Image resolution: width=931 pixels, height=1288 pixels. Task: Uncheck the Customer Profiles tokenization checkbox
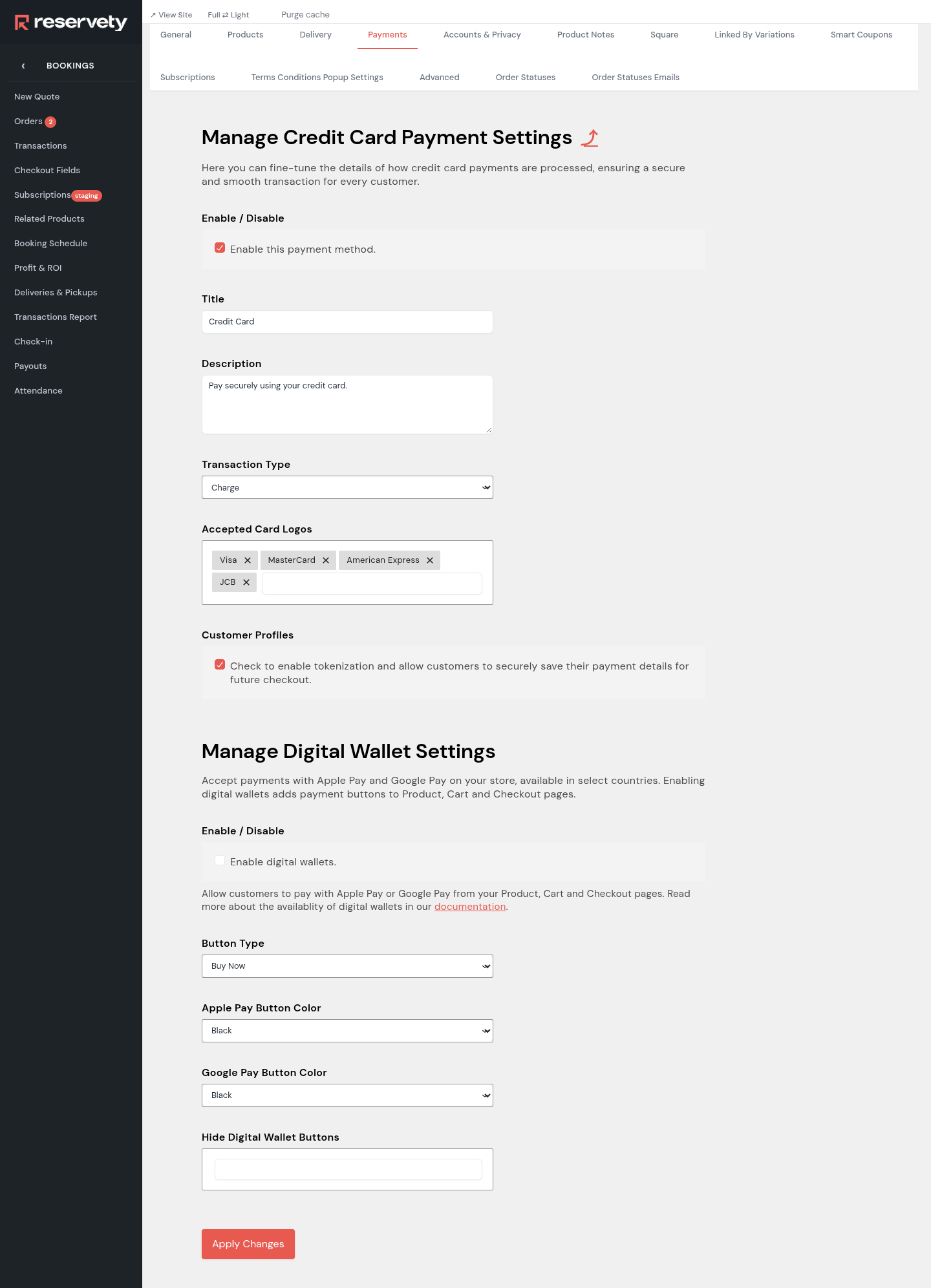(220, 665)
